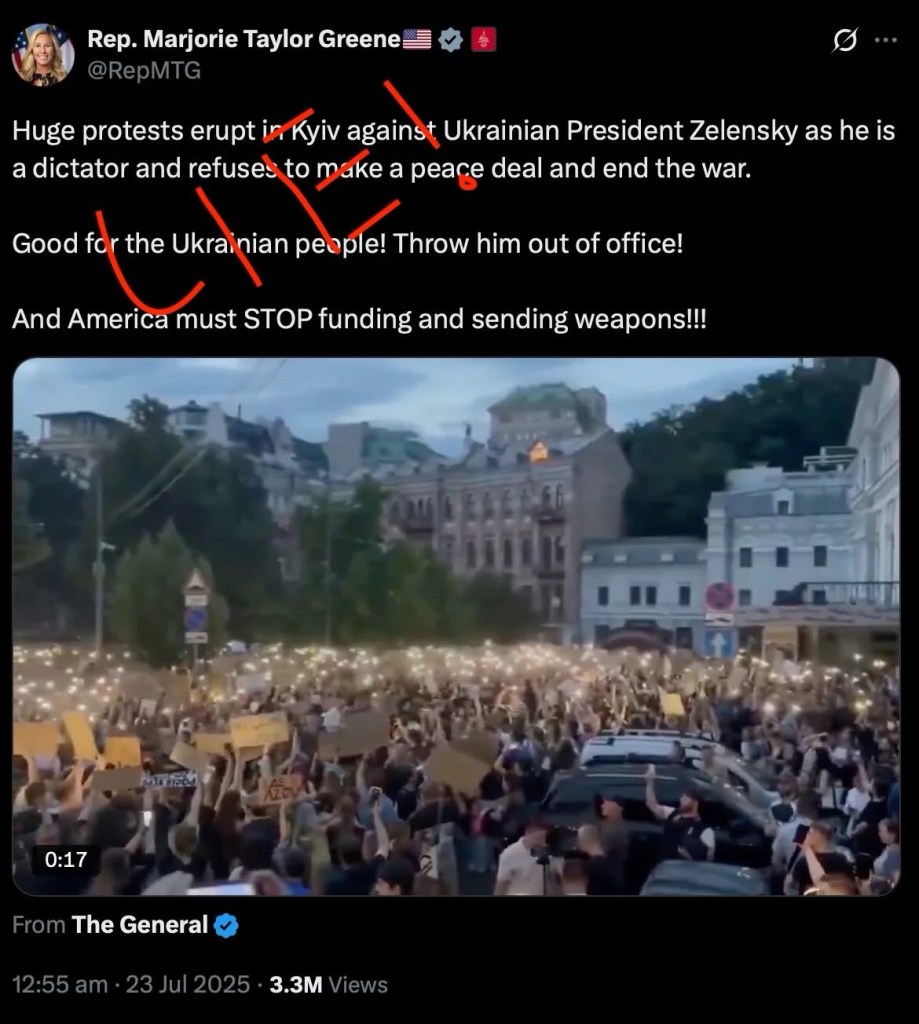
Task: Open The General source account link
Action: [139, 926]
